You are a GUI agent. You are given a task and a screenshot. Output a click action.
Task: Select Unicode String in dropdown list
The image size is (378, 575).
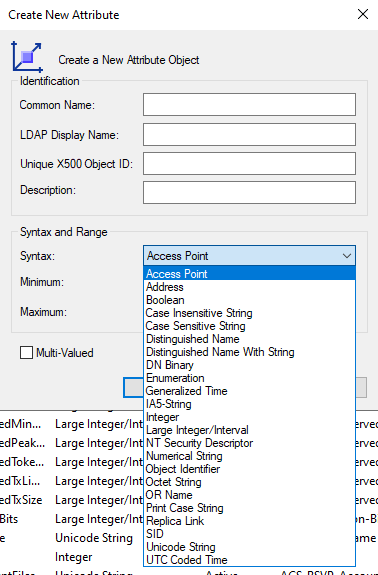249,547
